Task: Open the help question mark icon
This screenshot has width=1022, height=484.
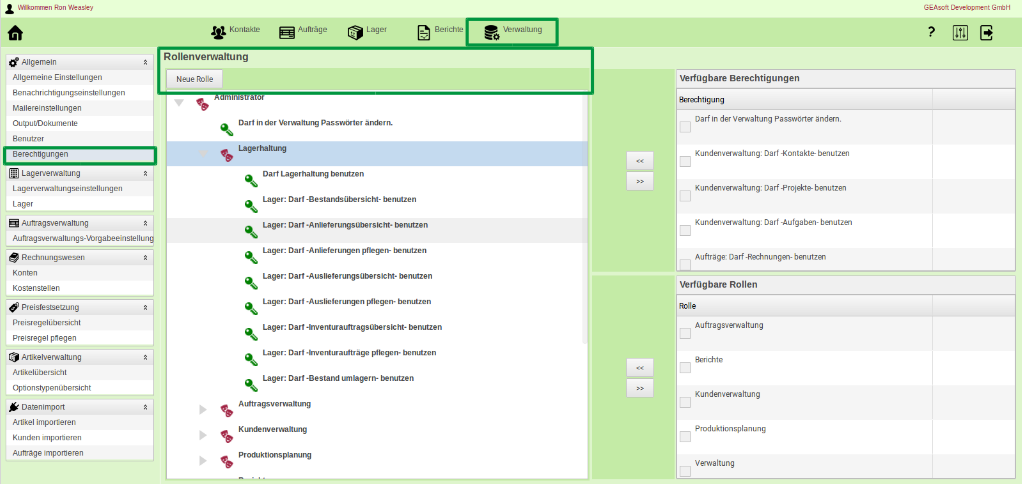Action: point(931,33)
